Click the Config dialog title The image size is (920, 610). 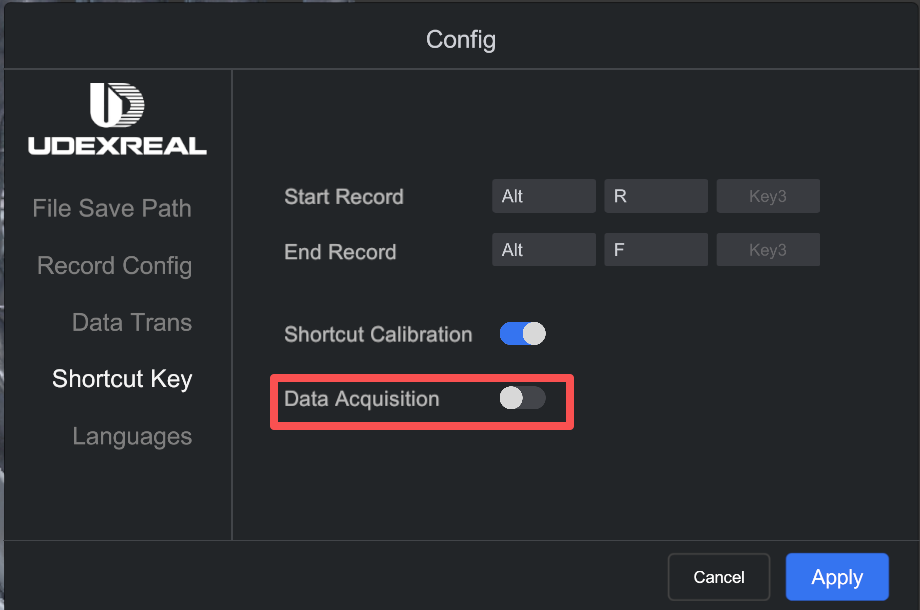coord(461,40)
